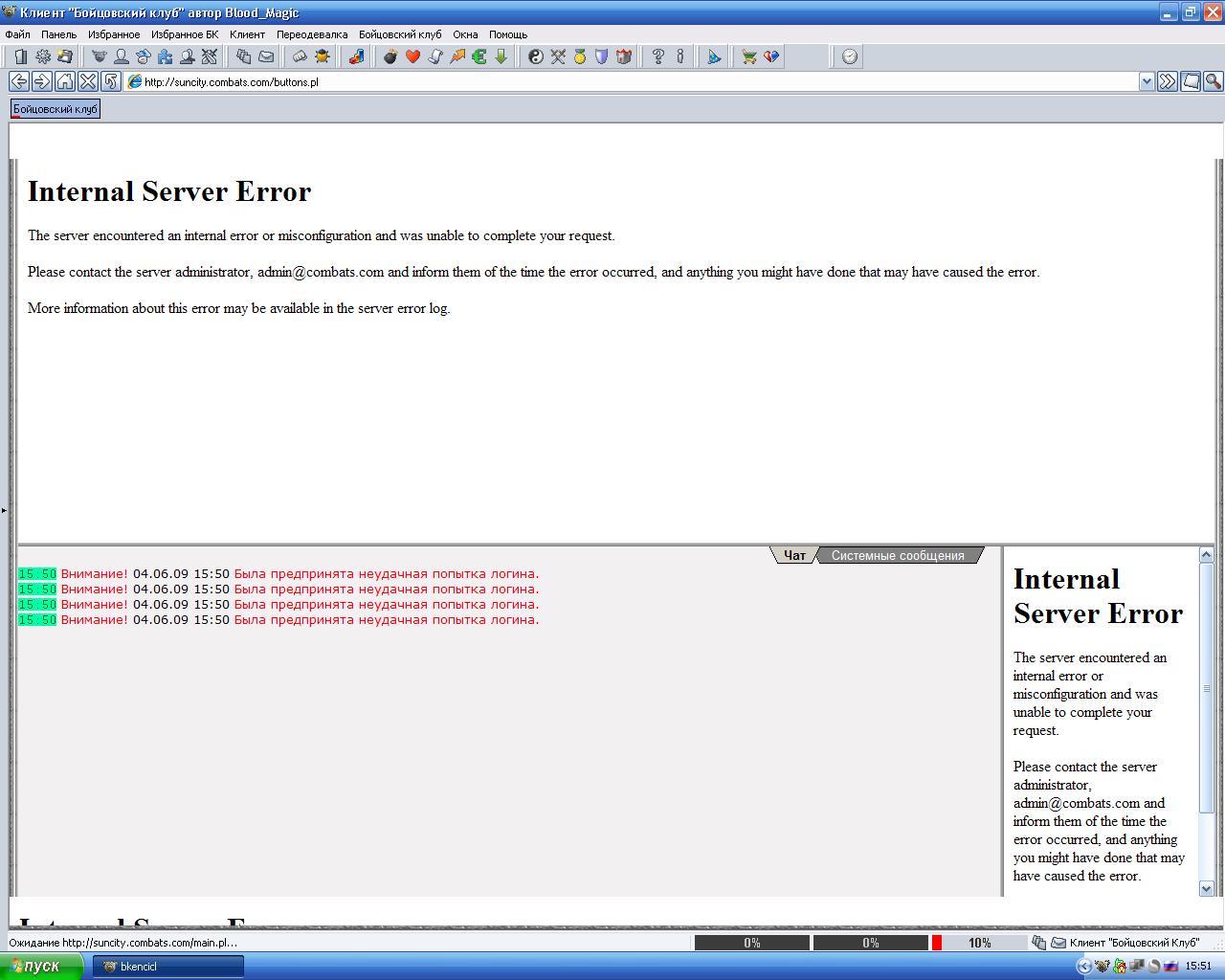This screenshot has height=980, width=1225.
Task: Click scroll up arrow in right error panel
Action: coord(1206,554)
